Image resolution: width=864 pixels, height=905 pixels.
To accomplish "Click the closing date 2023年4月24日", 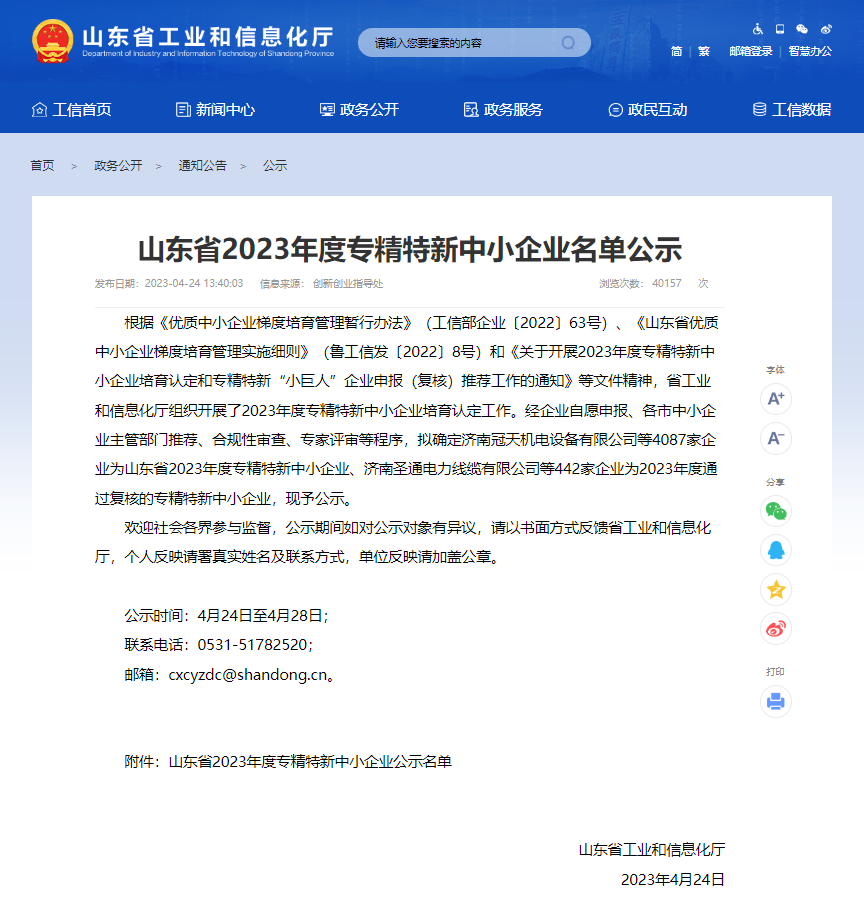I will pos(672,879).
